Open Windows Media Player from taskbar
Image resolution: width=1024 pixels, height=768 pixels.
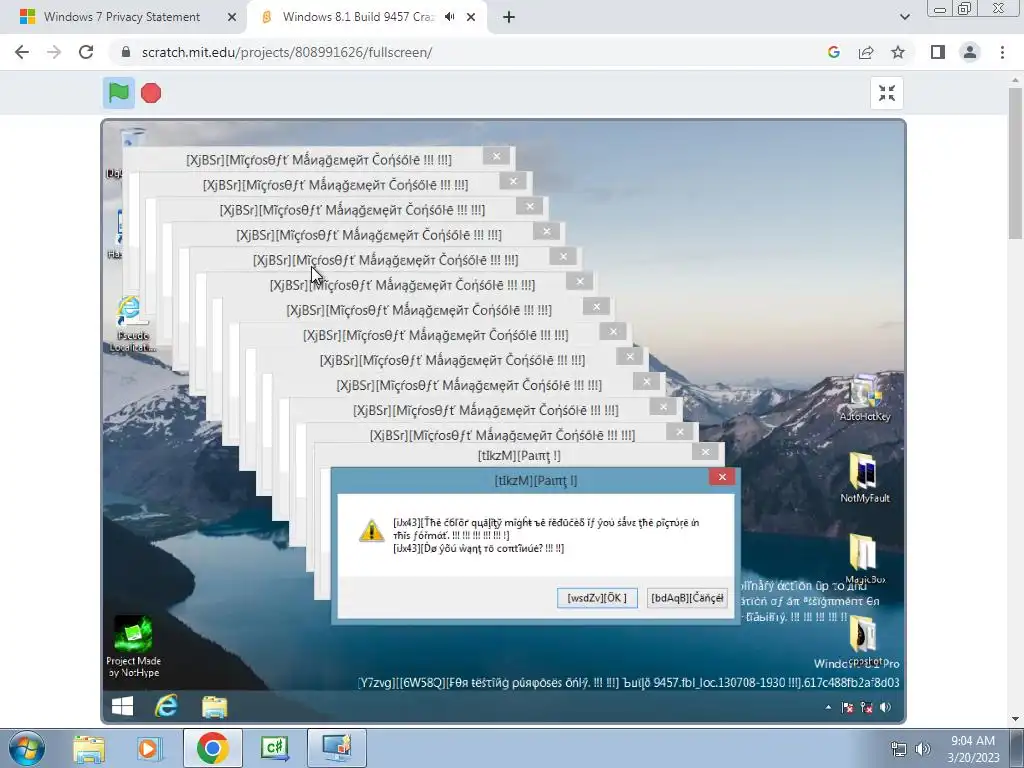click(148, 748)
